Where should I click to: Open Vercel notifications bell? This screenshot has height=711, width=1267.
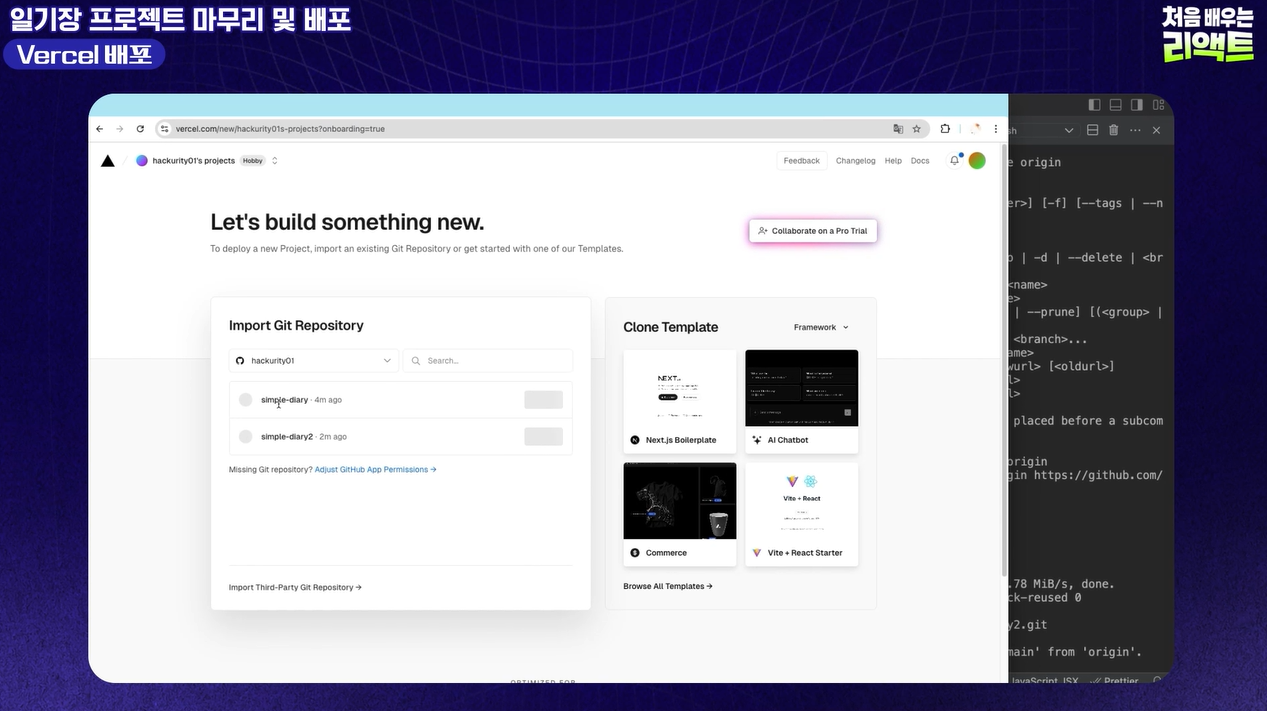pos(955,160)
